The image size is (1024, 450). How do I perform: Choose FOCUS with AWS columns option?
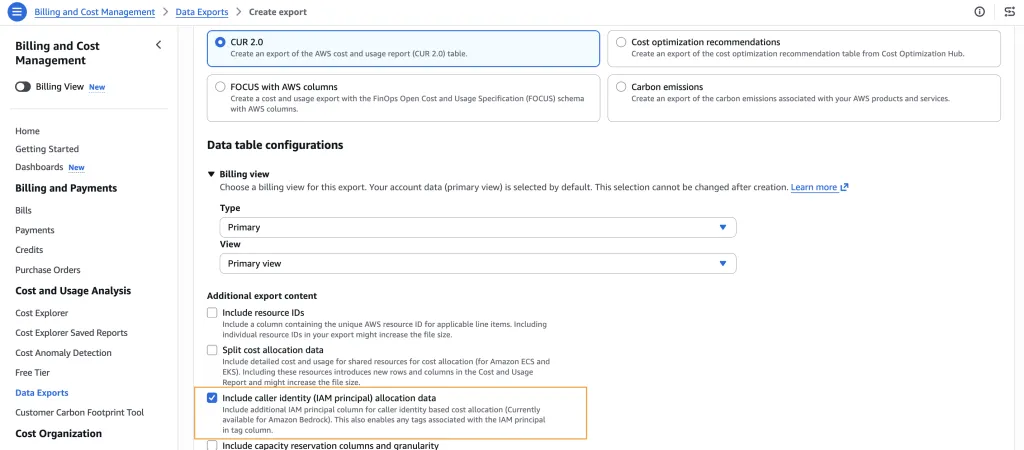pyautogui.click(x=220, y=87)
